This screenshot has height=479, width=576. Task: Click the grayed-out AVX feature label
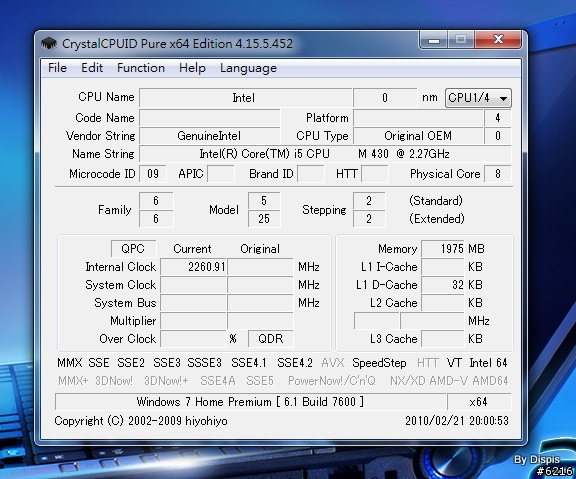click(x=332, y=363)
